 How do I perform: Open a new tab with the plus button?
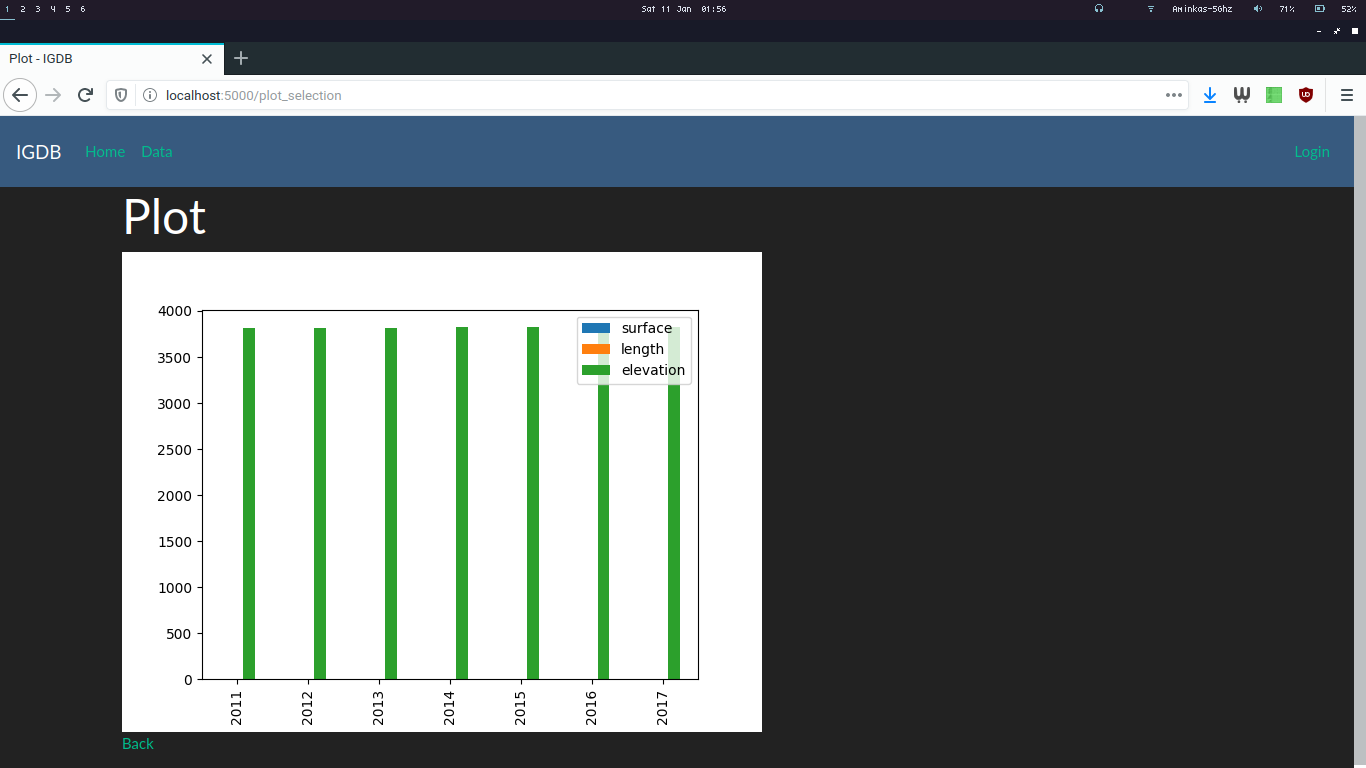point(241,58)
